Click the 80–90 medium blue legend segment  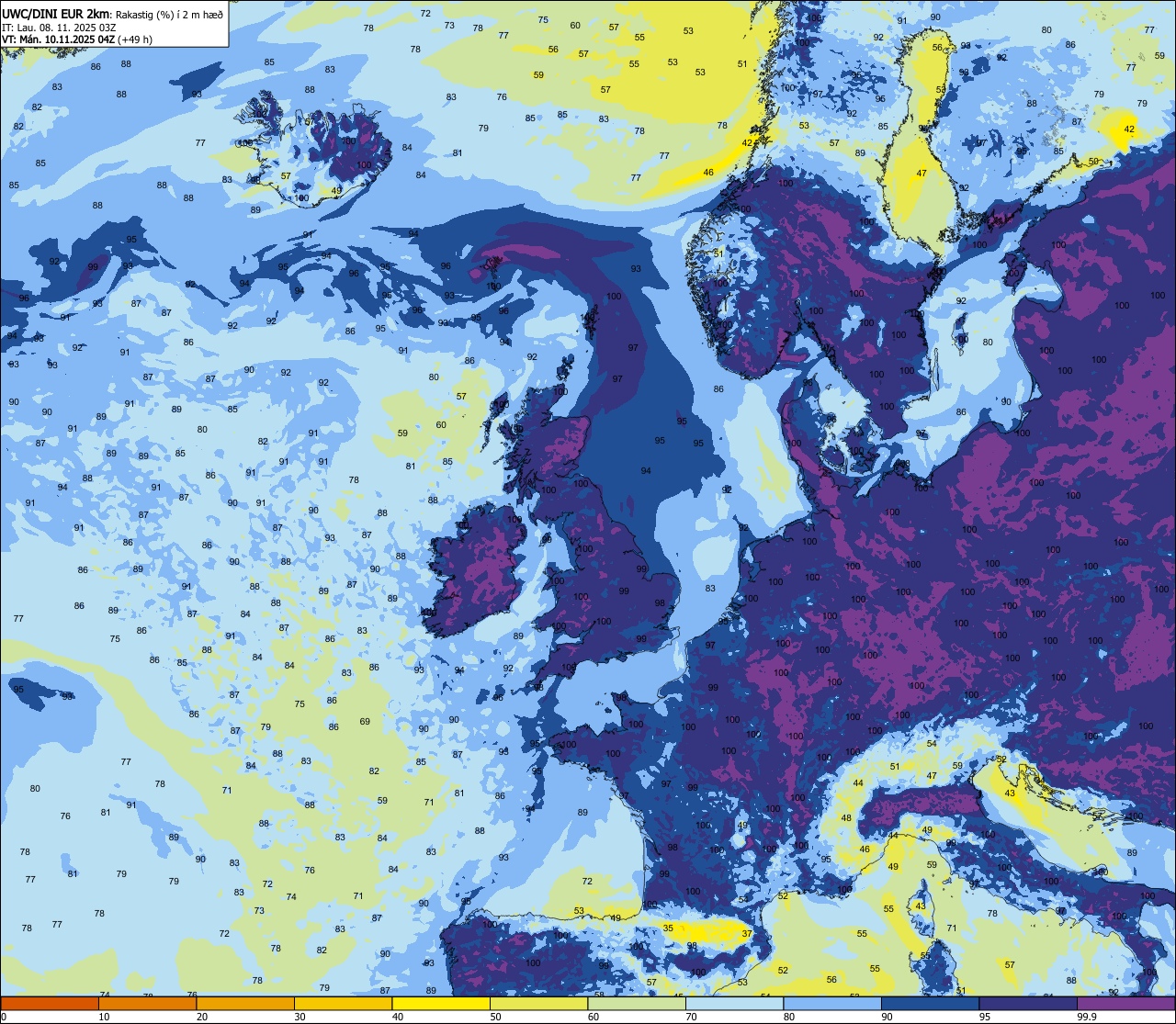click(832, 1004)
